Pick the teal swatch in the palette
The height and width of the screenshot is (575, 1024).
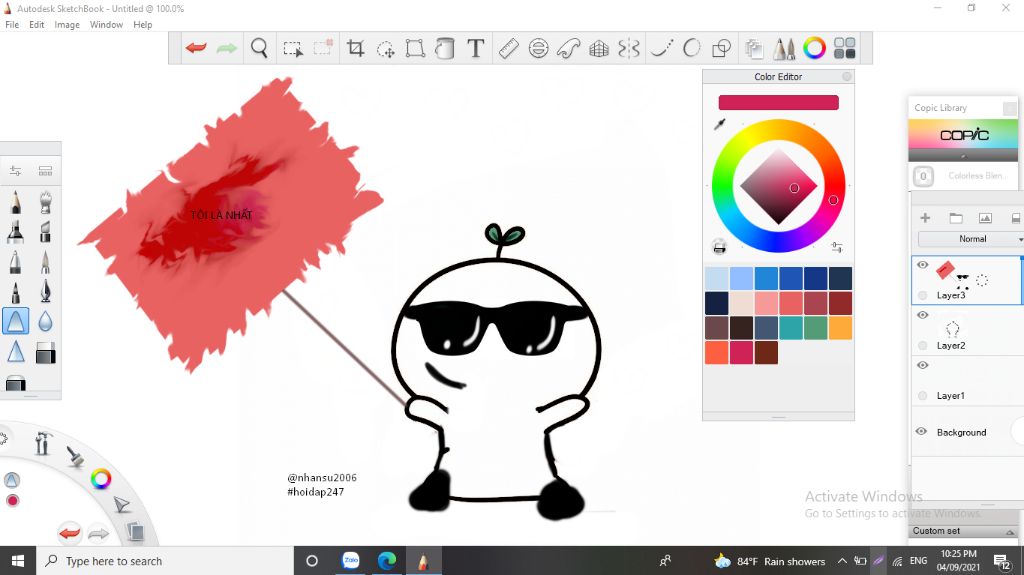(791, 328)
